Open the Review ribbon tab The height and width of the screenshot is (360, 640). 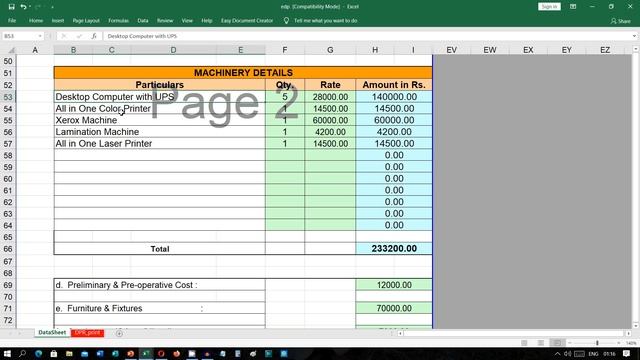(165, 20)
